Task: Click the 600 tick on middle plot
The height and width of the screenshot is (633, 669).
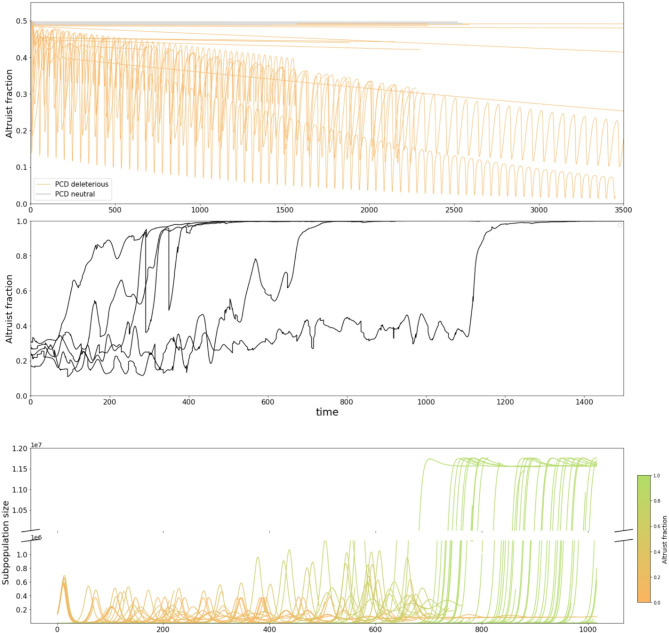Action: coord(268,402)
